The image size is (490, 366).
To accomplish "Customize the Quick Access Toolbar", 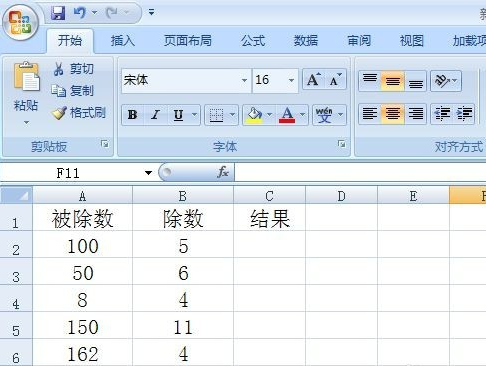I will (x=151, y=13).
